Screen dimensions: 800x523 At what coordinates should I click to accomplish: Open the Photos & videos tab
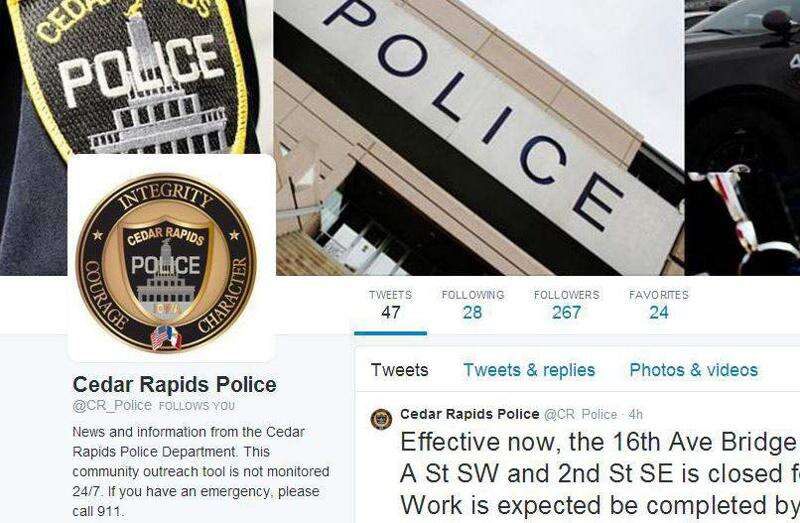coord(693,370)
